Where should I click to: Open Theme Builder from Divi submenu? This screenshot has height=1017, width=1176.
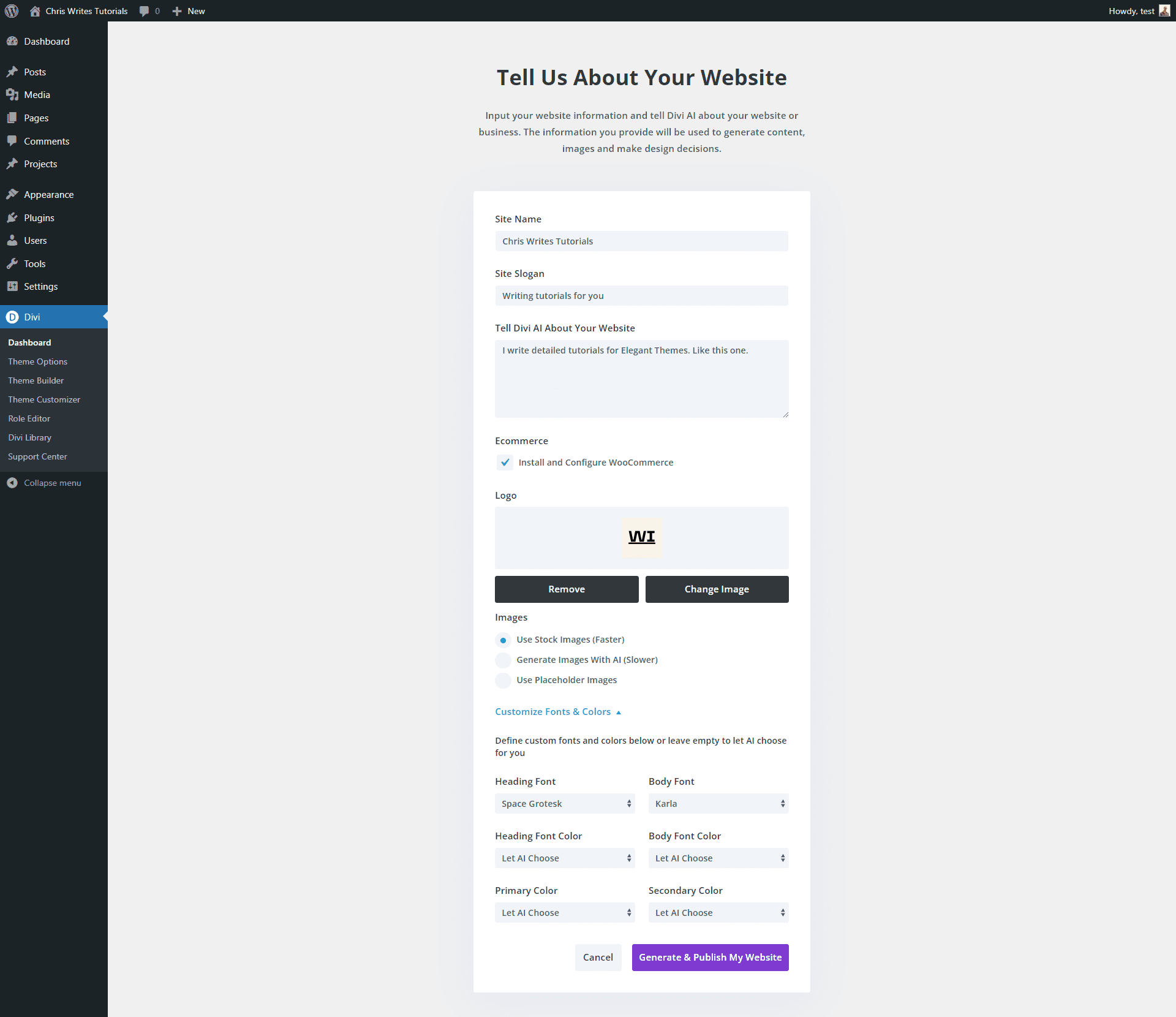click(x=36, y=380)
